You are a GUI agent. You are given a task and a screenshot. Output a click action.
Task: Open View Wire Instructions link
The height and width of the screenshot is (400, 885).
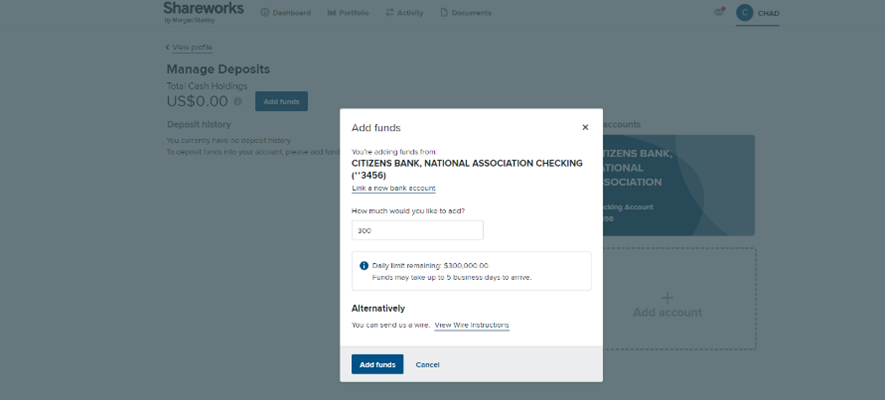click(471, 325)
